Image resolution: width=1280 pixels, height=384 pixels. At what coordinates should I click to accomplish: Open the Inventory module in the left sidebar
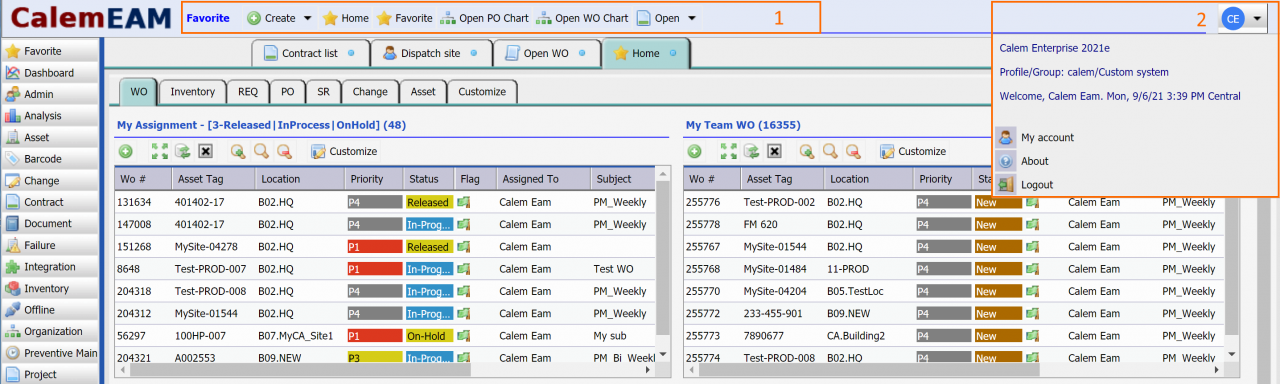pyautogui.click(x=50, y=288)
